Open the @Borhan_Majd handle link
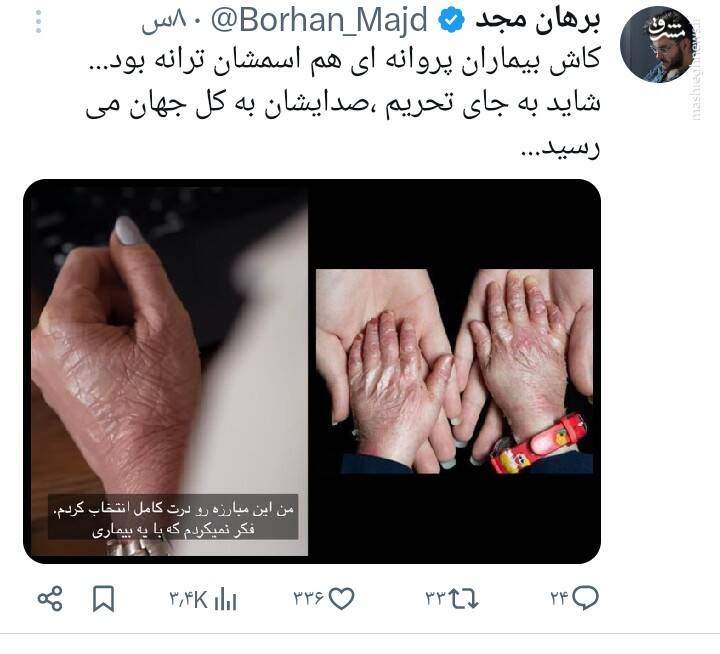The image size is (720, 654). (319, 21)
